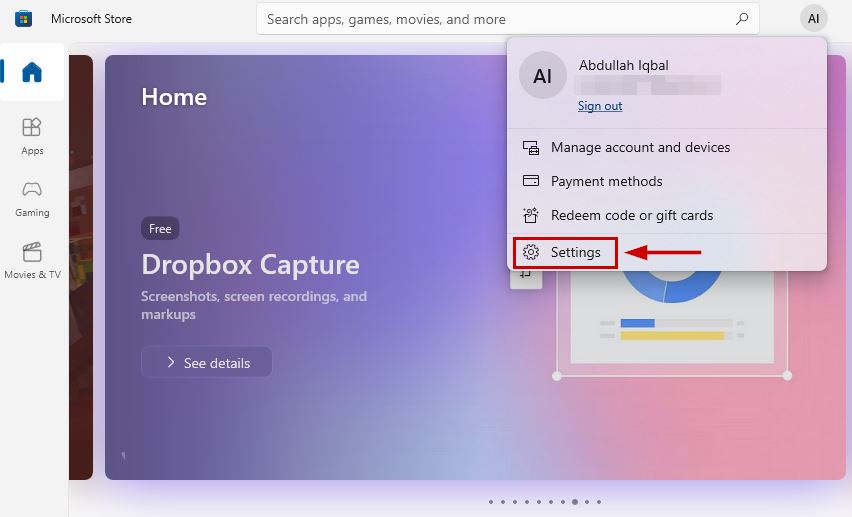Select the first carousel page dot

pyautogui.click(x=491, y=502)
